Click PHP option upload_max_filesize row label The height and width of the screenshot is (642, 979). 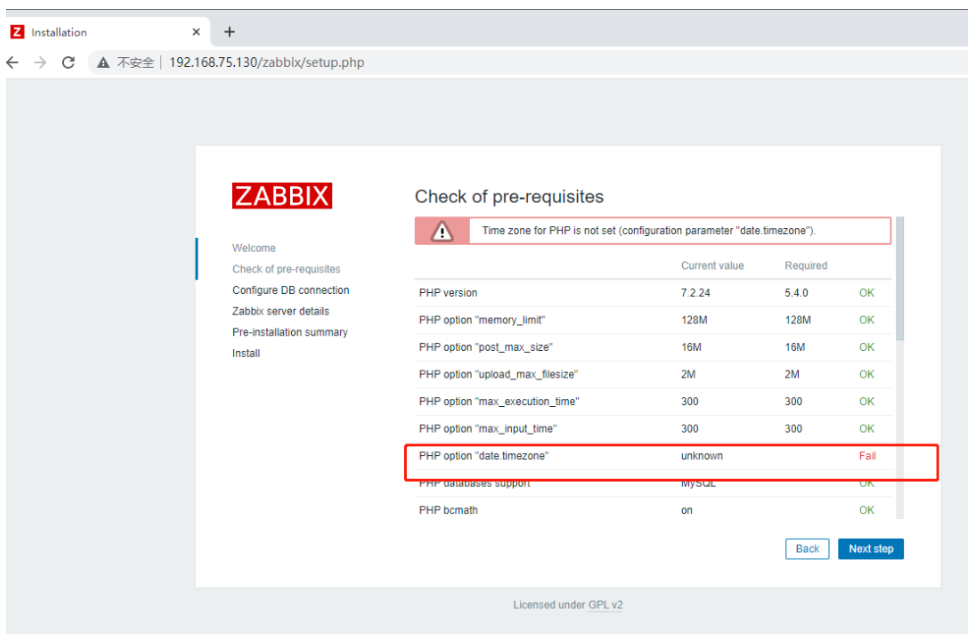tap(498, 374)
